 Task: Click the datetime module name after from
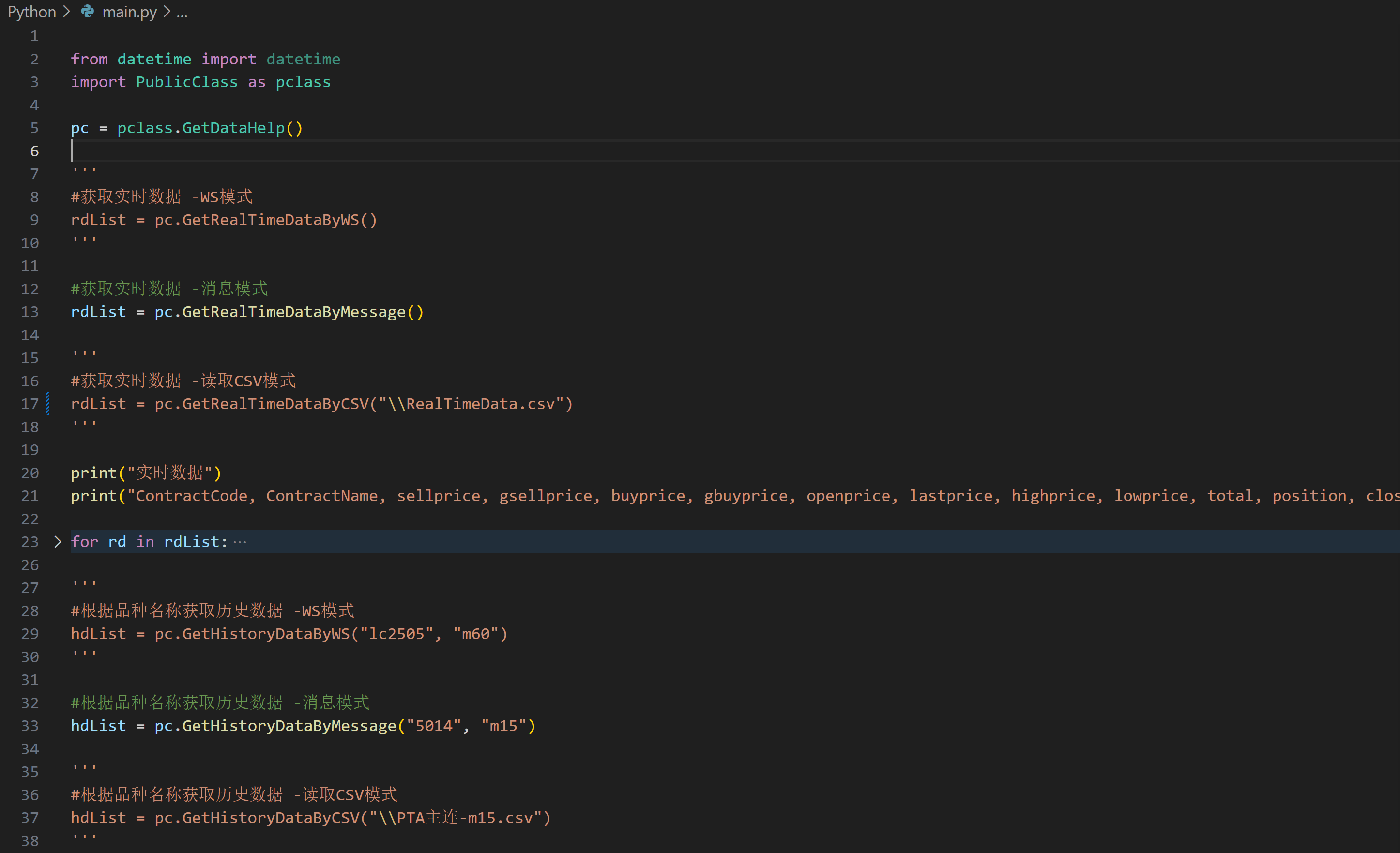coord(154,59)
